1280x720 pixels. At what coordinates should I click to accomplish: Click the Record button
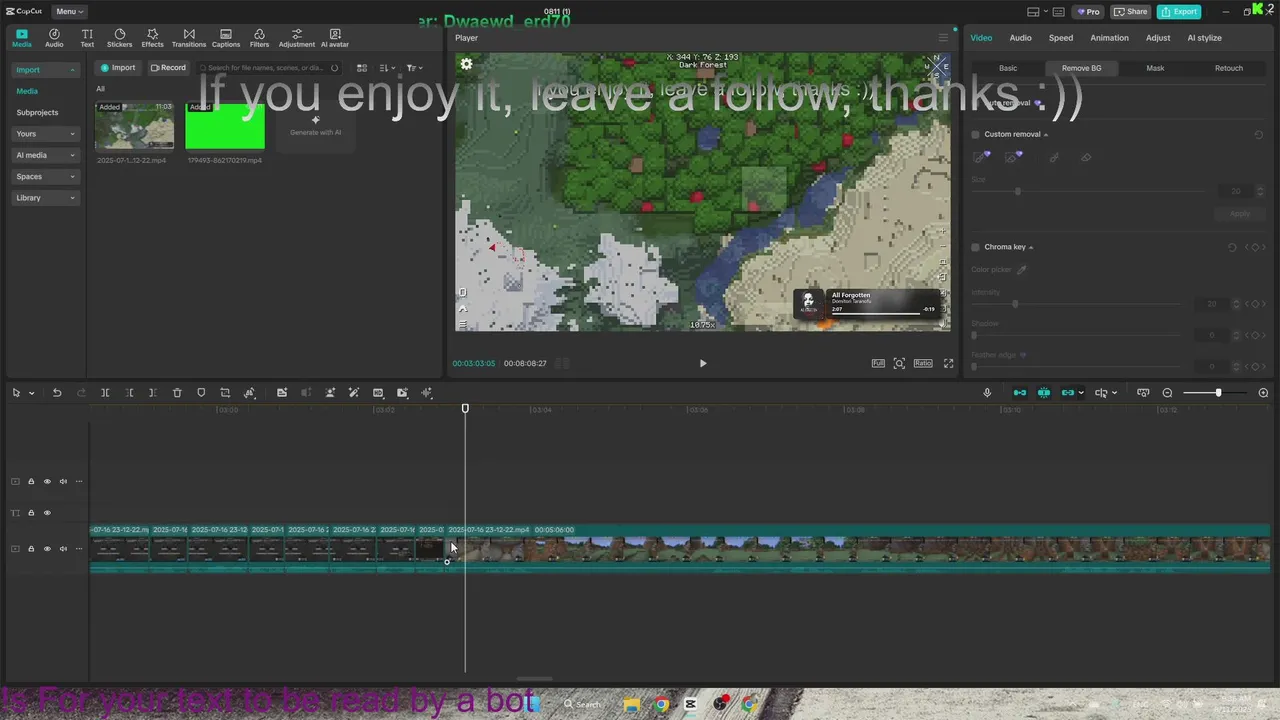click(x=168, y=68)
